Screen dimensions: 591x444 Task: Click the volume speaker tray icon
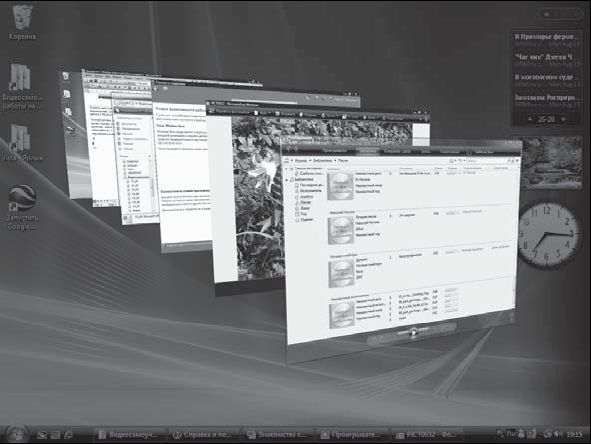coord(557,434)
